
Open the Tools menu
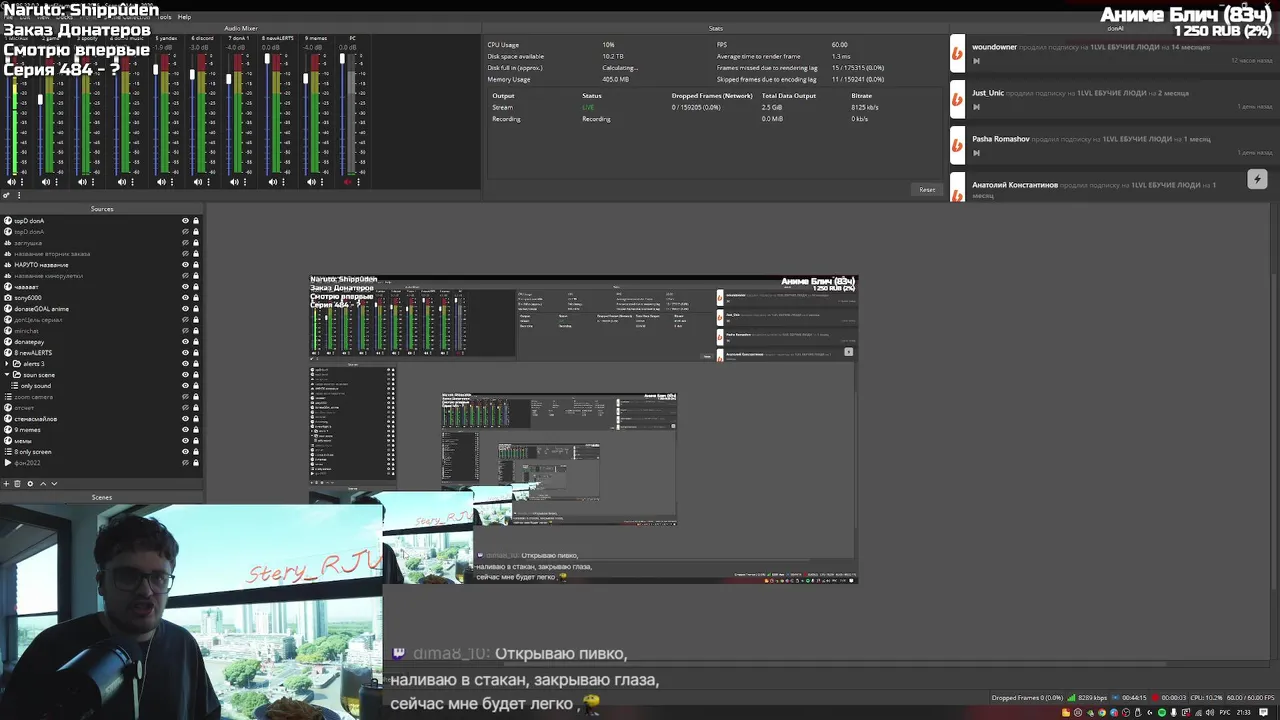coord(164,17)
